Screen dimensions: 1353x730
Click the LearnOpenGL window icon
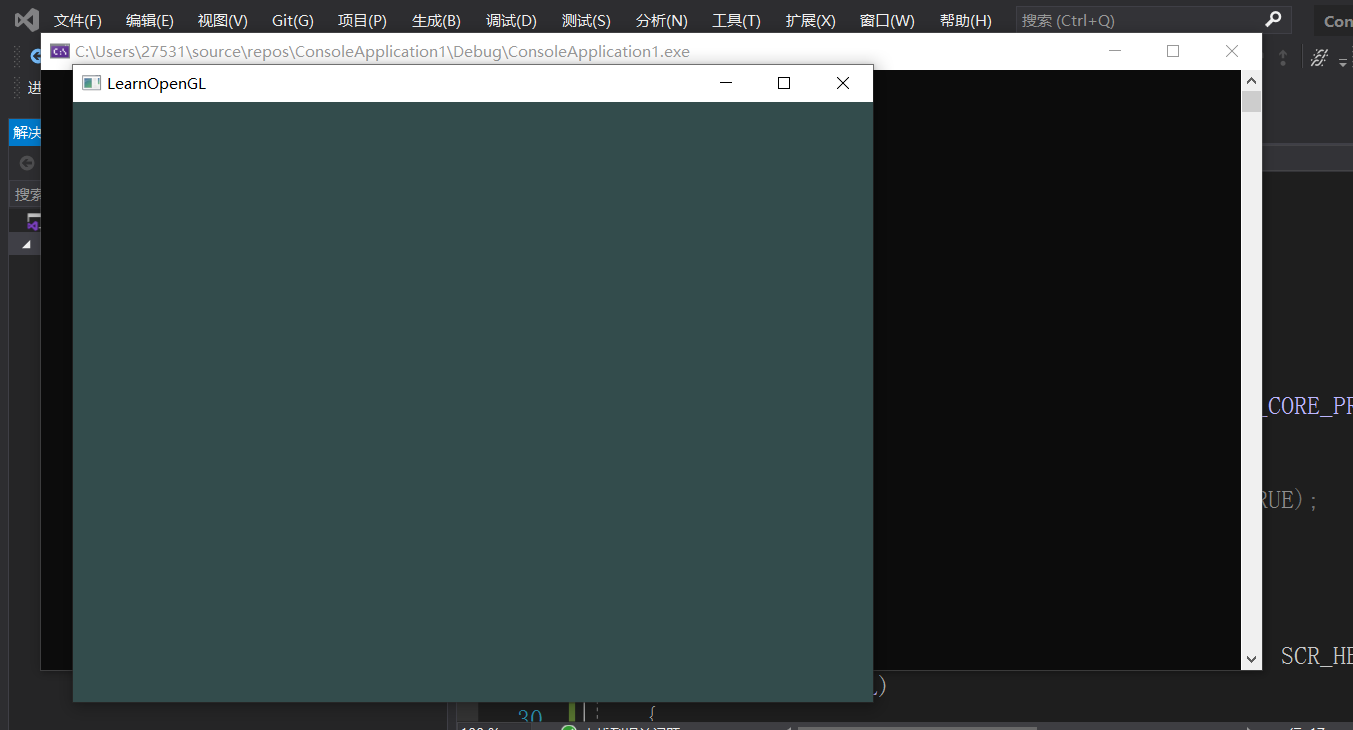click(92, 83)
